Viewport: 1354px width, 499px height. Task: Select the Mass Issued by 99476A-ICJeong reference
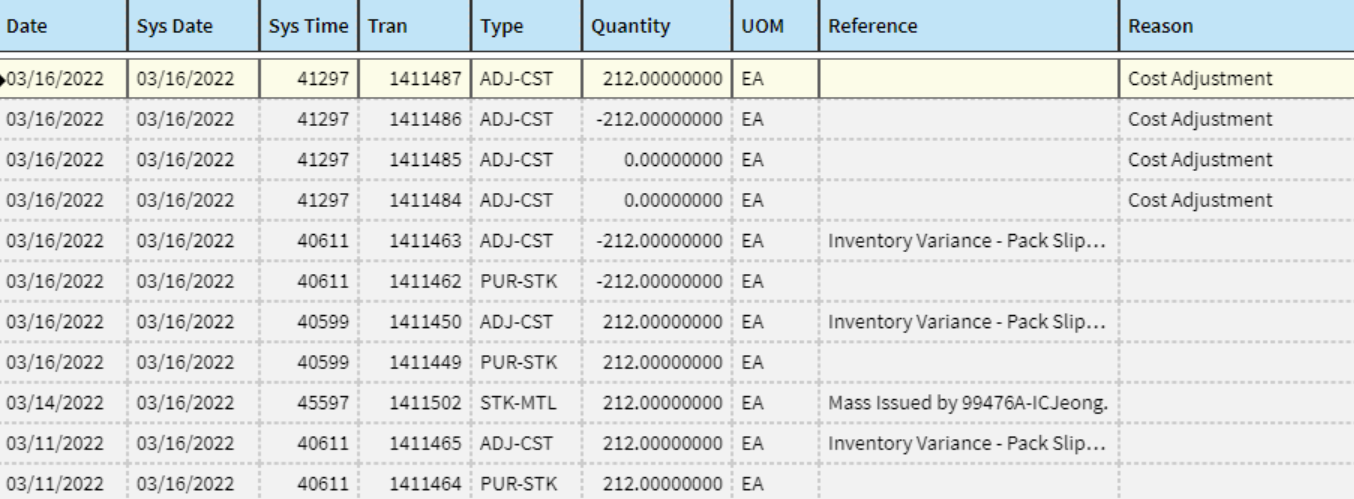(968, 403)
